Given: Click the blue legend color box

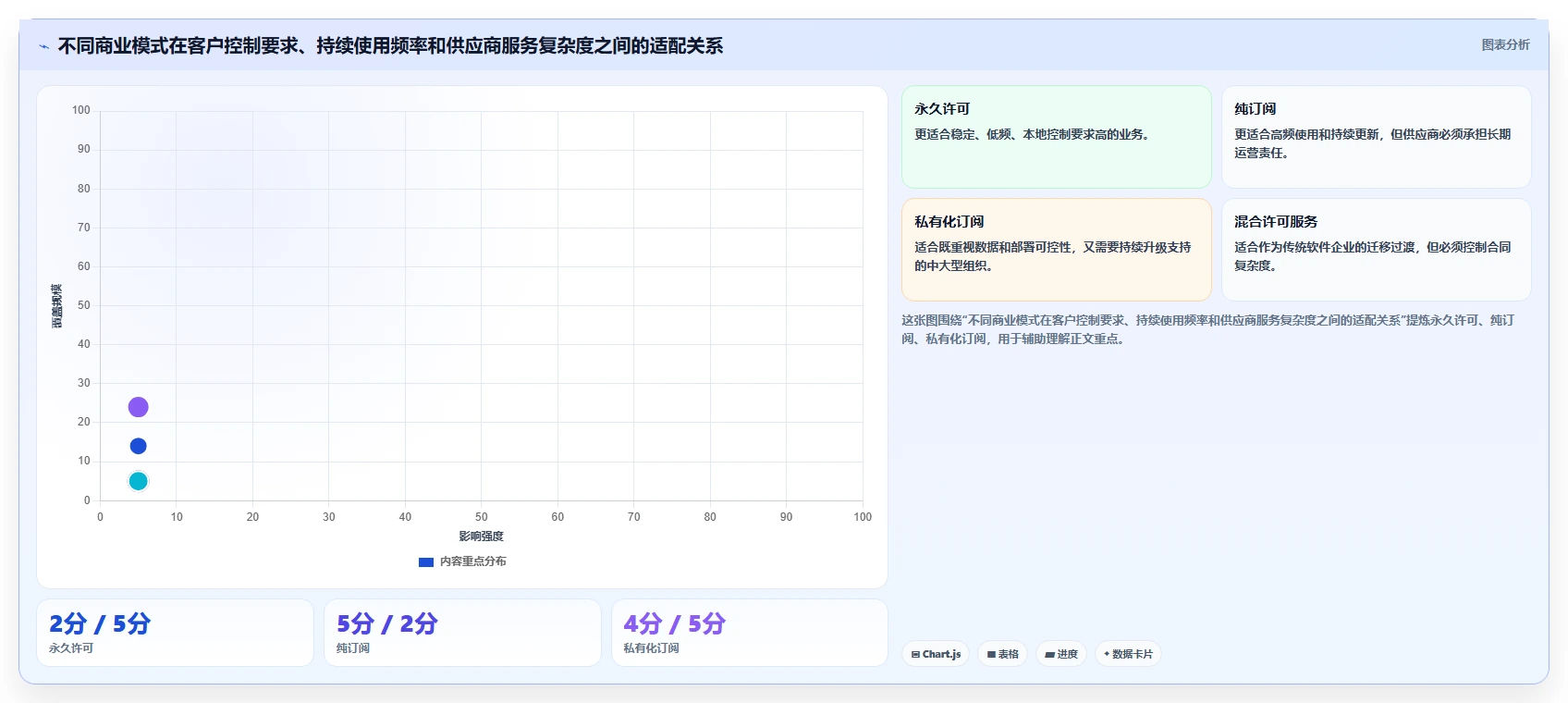Looking at the screenshot, I should coord(426,561).
